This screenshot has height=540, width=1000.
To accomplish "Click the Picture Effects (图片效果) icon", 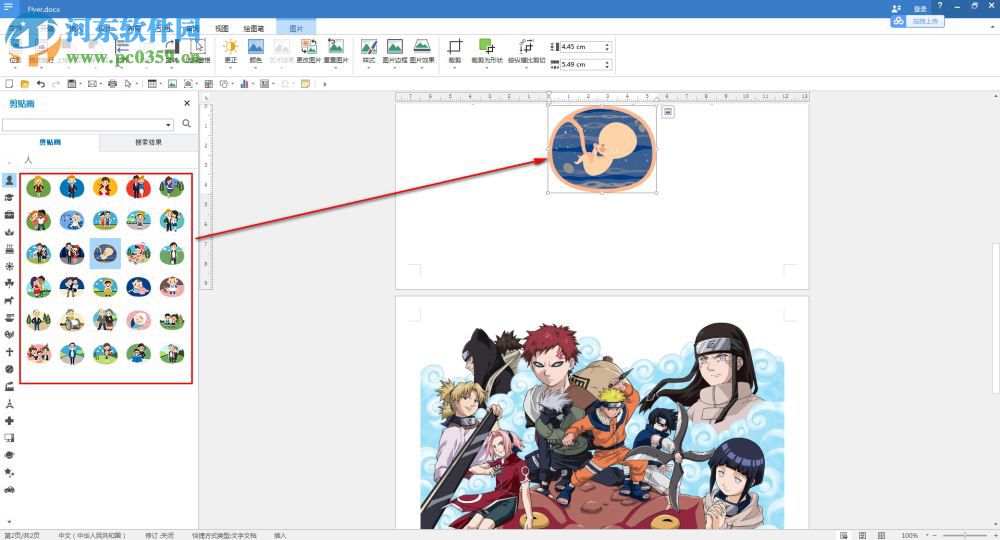I will pos(422,47).
